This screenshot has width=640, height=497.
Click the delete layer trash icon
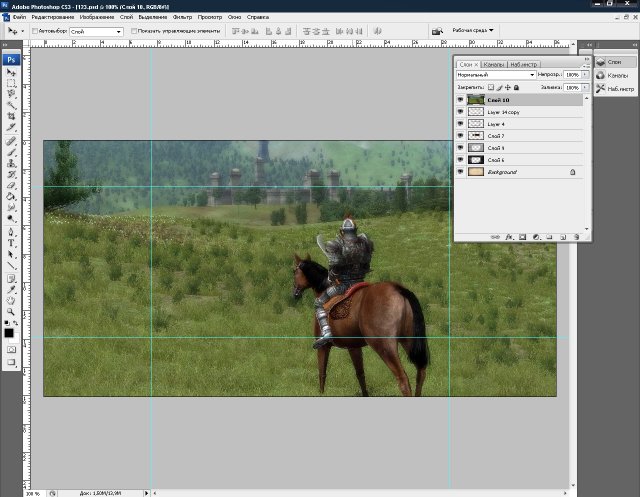coord(577,237)
